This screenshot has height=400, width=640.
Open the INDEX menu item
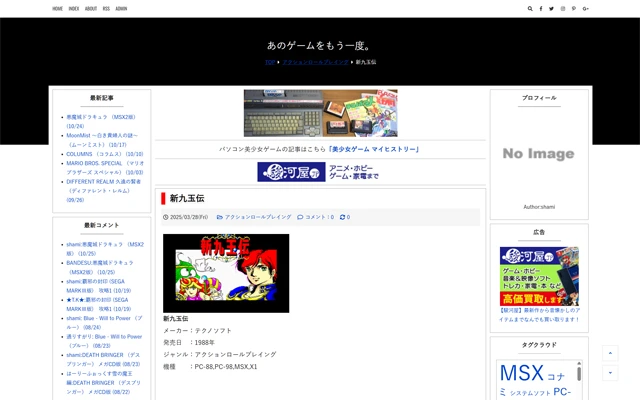click(x=74, y=8)
